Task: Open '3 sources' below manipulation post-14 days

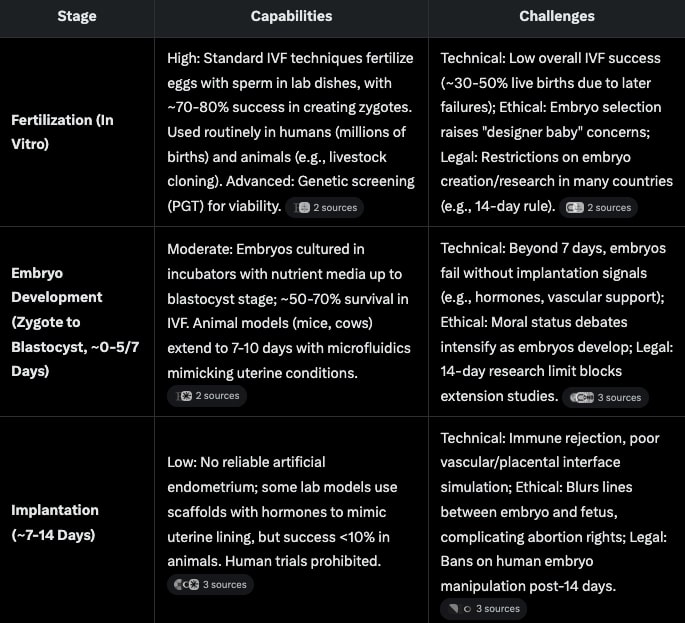Action: [x=484, y=609]
